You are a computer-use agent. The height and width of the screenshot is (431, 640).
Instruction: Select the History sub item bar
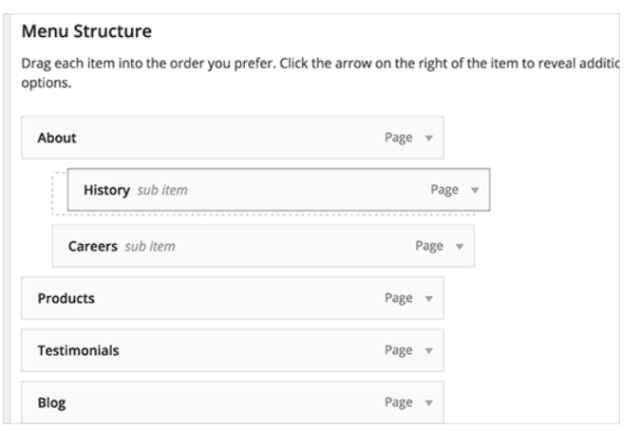pyautogui.click(x=279, y=190)
